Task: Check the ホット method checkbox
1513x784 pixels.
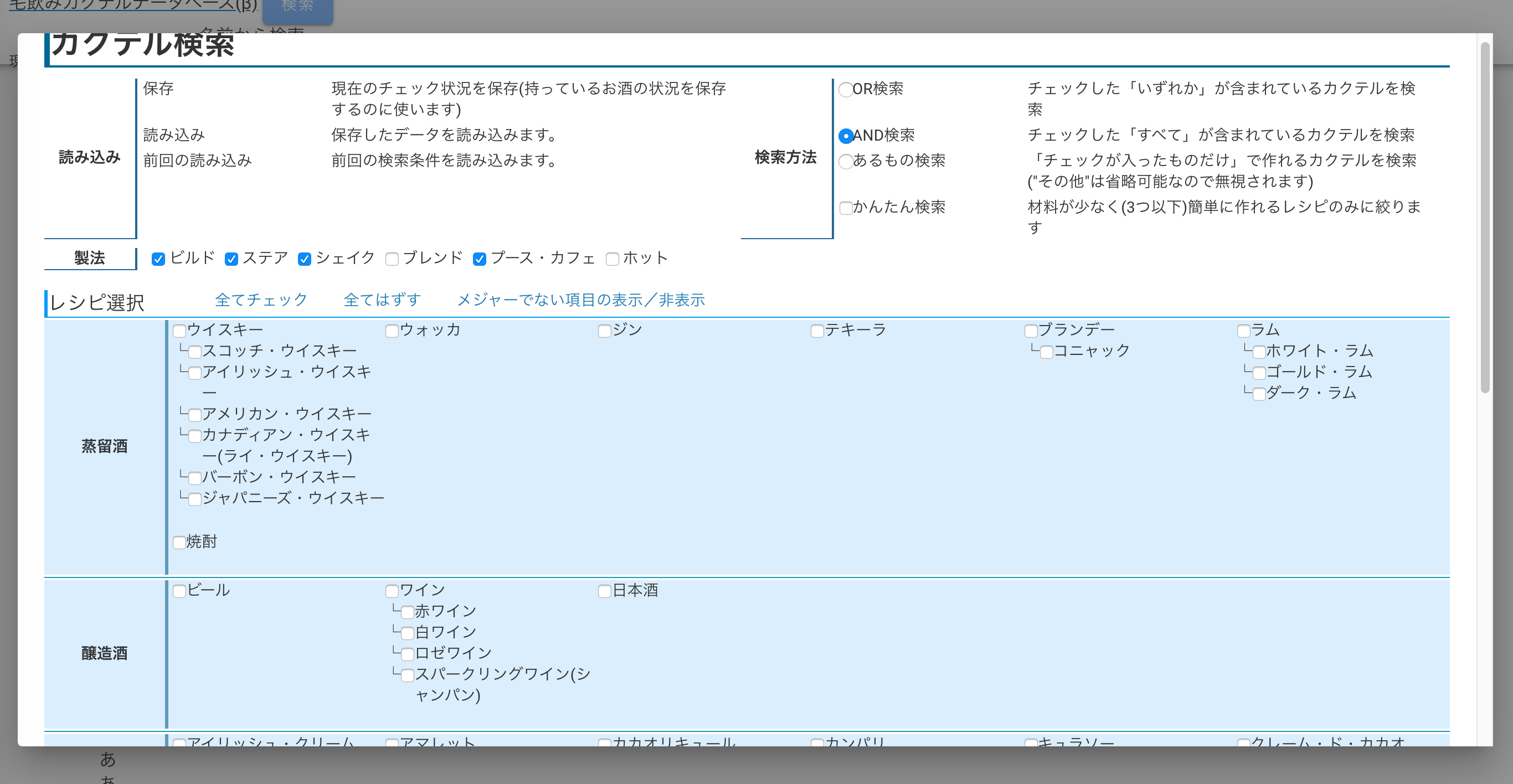Action: click(612, 259)
